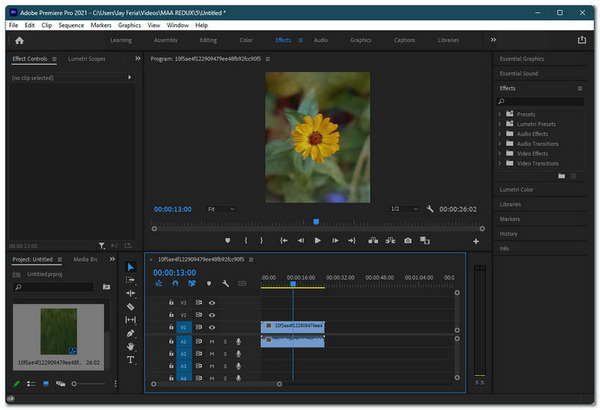Screen dimensions: 600x410
Task: Expand the Lumetri Presets folder
Action: (499, 124)
